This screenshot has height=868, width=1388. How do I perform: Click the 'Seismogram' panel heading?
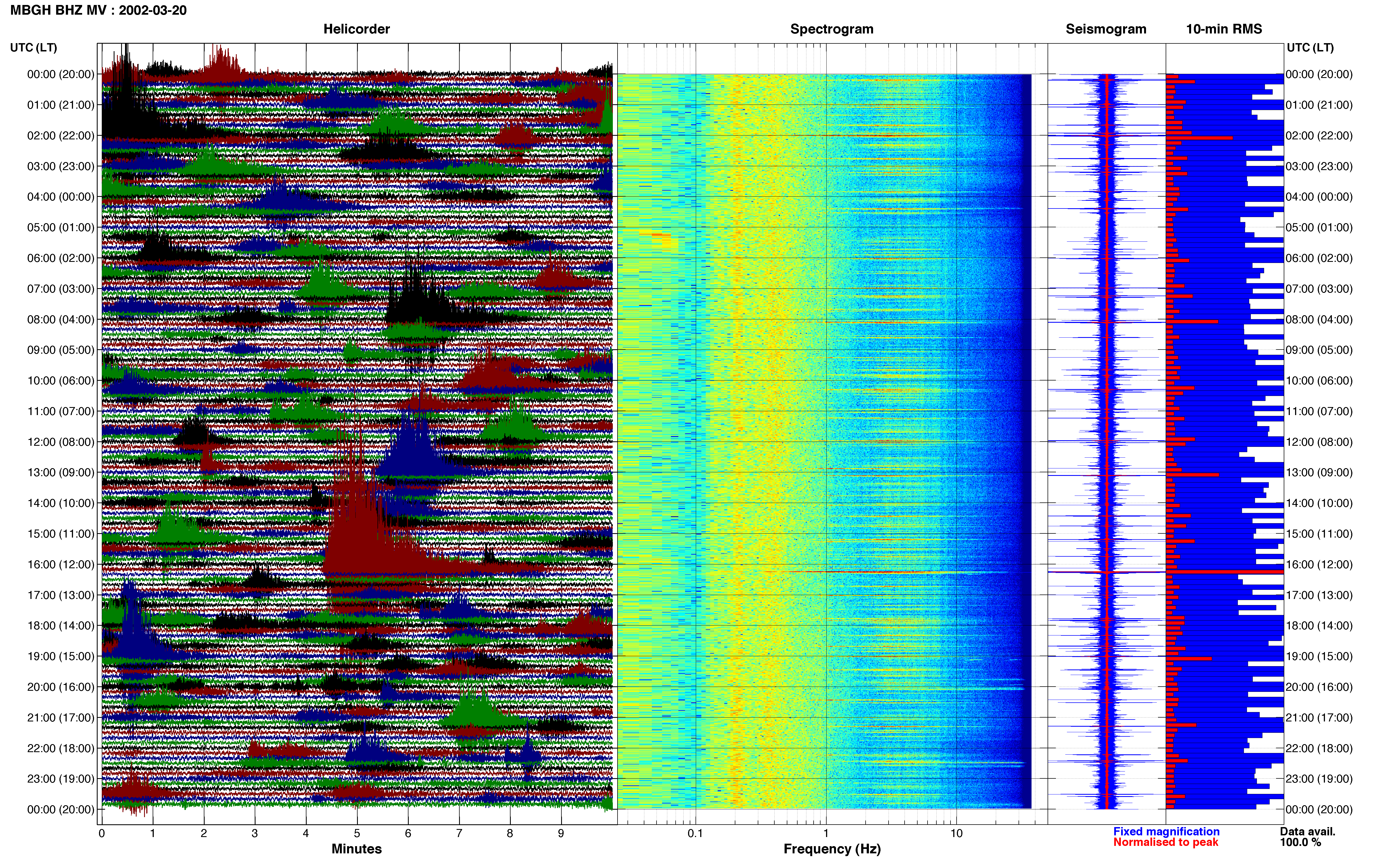(1106, 29)
